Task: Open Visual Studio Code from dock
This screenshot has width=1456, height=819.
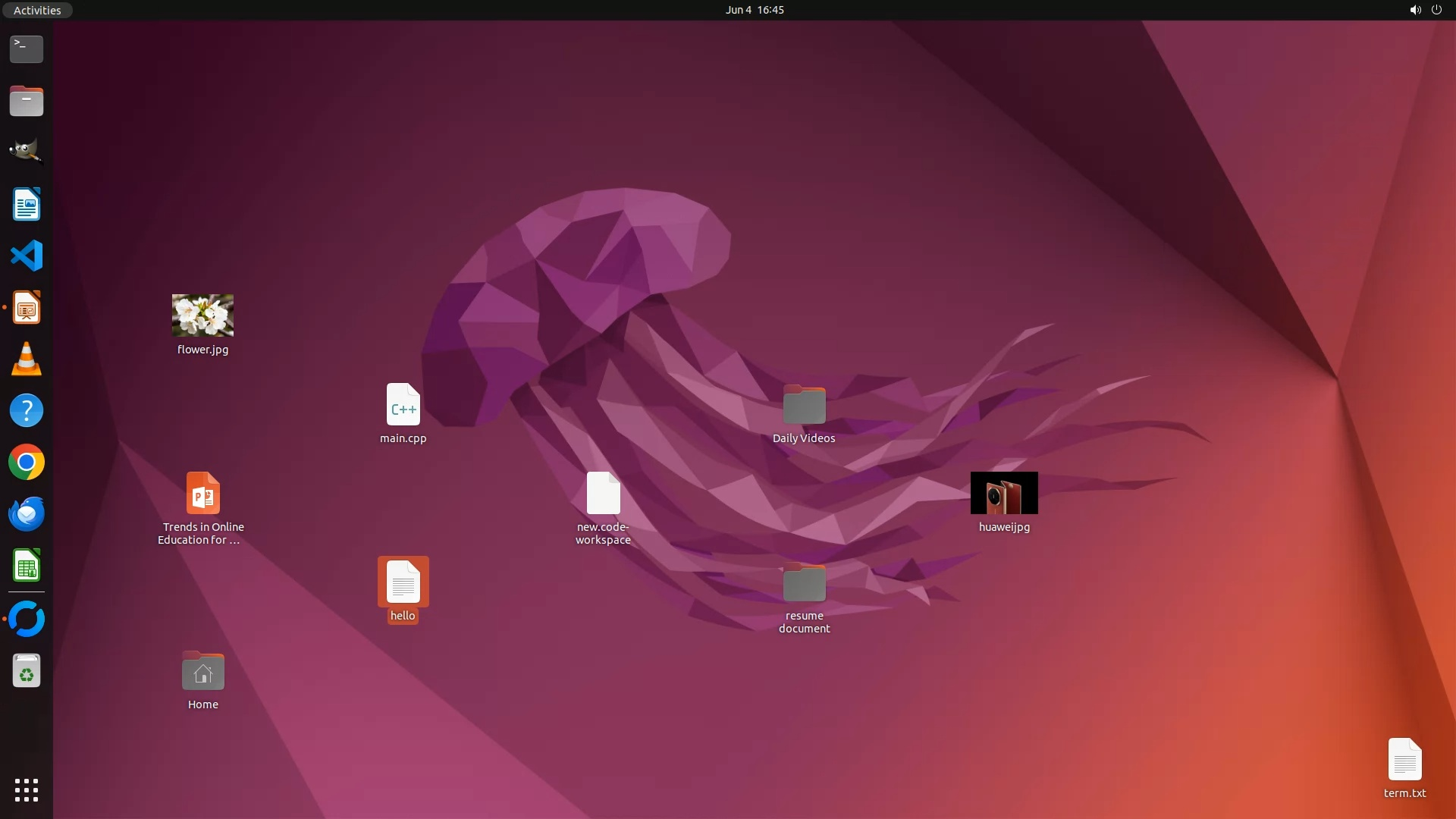Action: pos(27,256)
